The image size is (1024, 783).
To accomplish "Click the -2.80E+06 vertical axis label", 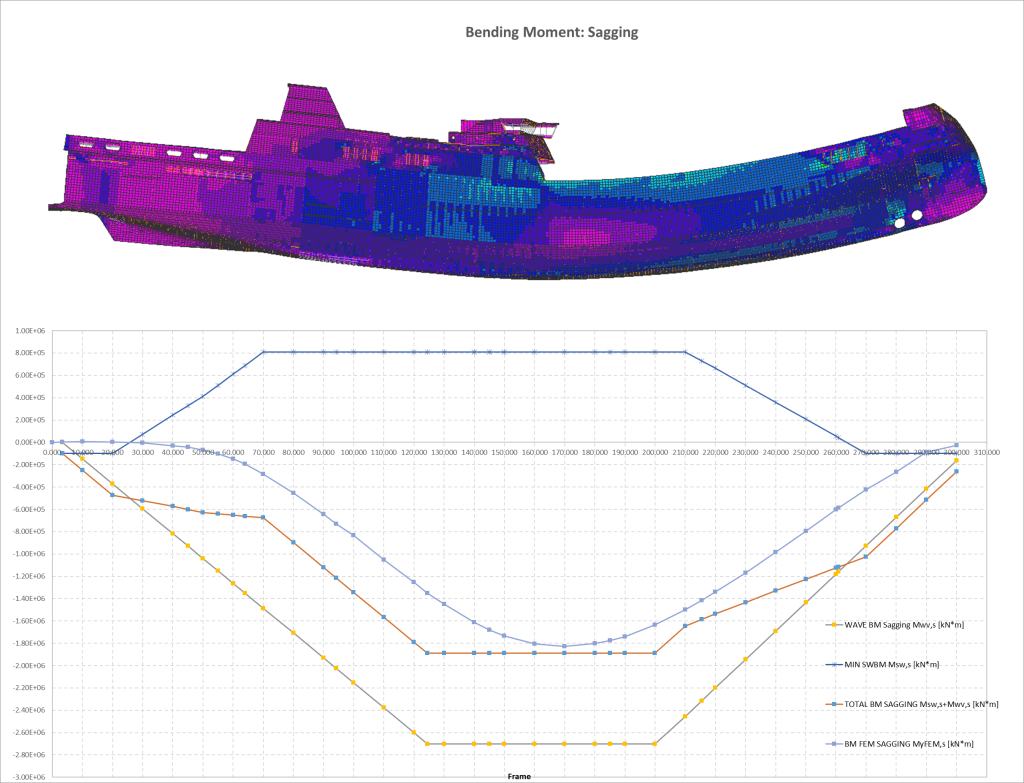I will (x=29, y=756).
